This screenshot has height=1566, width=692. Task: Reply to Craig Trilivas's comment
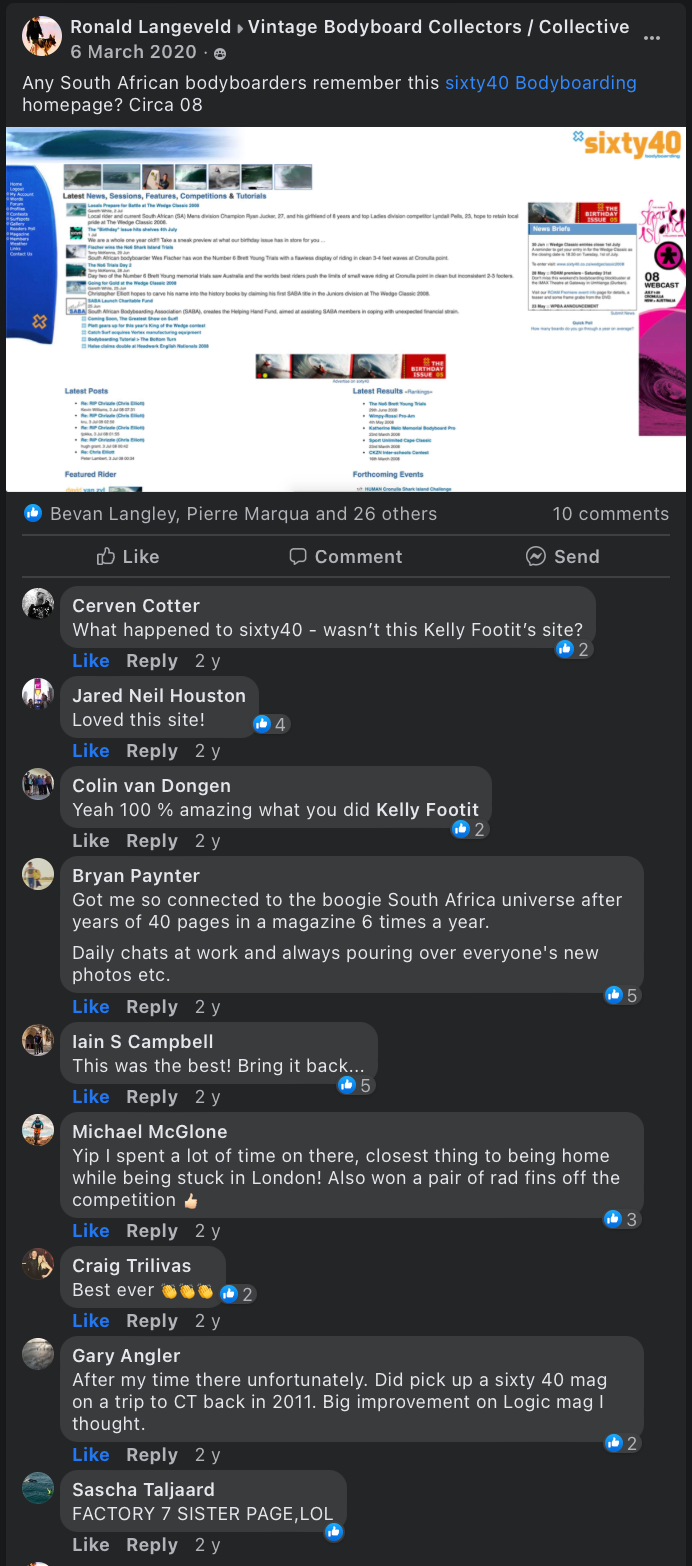152,1321
